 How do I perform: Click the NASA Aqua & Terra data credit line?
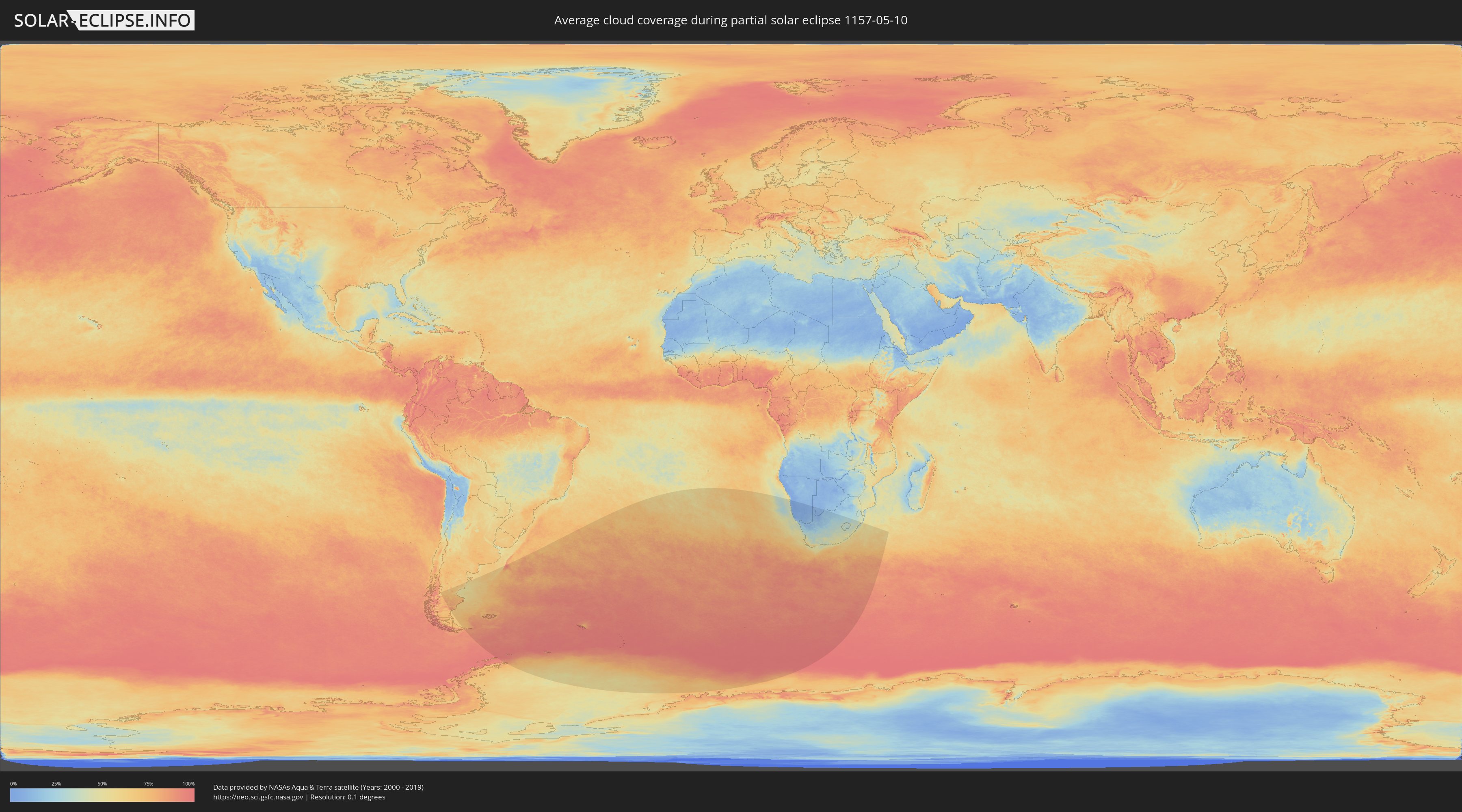[x=318, y=787]
